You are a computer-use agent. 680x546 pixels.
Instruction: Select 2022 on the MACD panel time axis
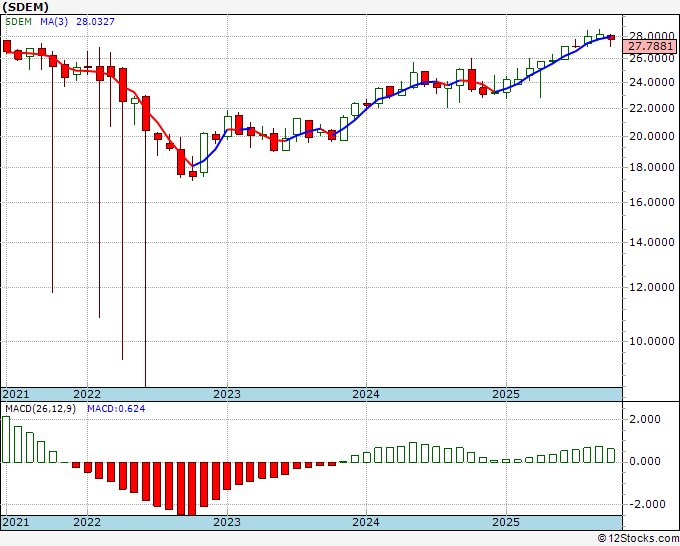(87, 522)
